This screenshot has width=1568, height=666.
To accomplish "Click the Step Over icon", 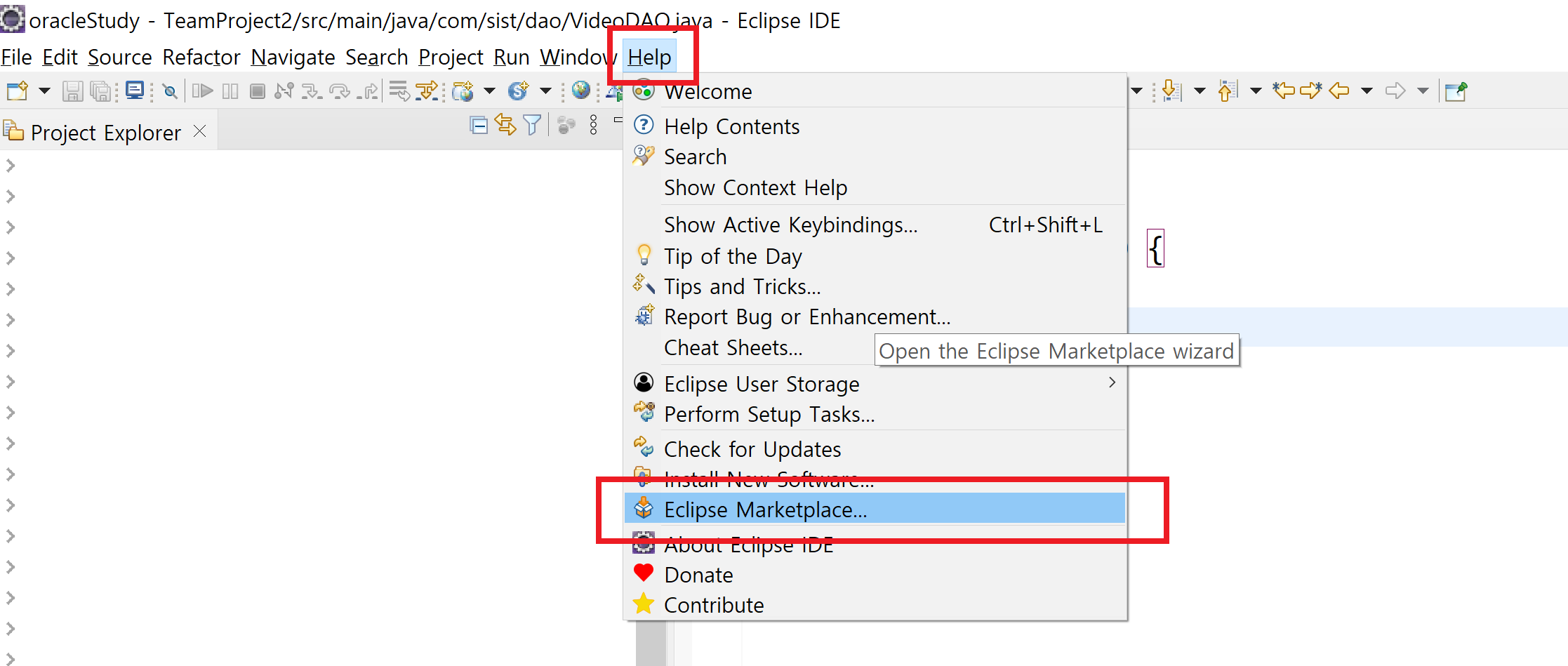I will click(x=340, y=91).
